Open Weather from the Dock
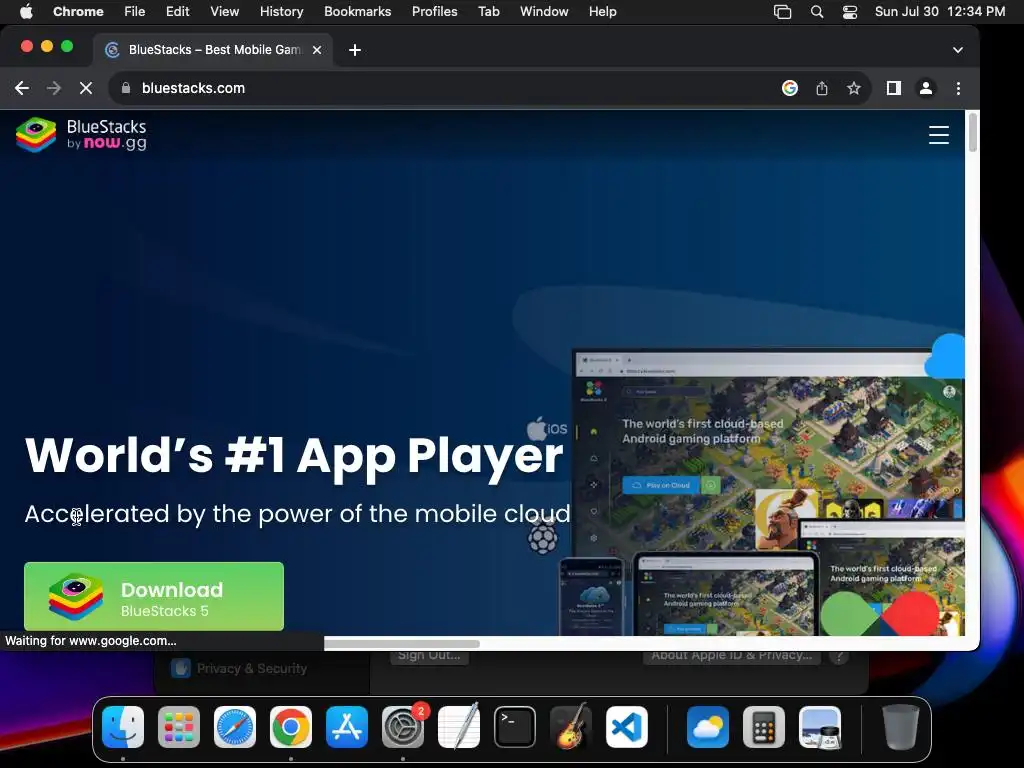 coord(708,727)
